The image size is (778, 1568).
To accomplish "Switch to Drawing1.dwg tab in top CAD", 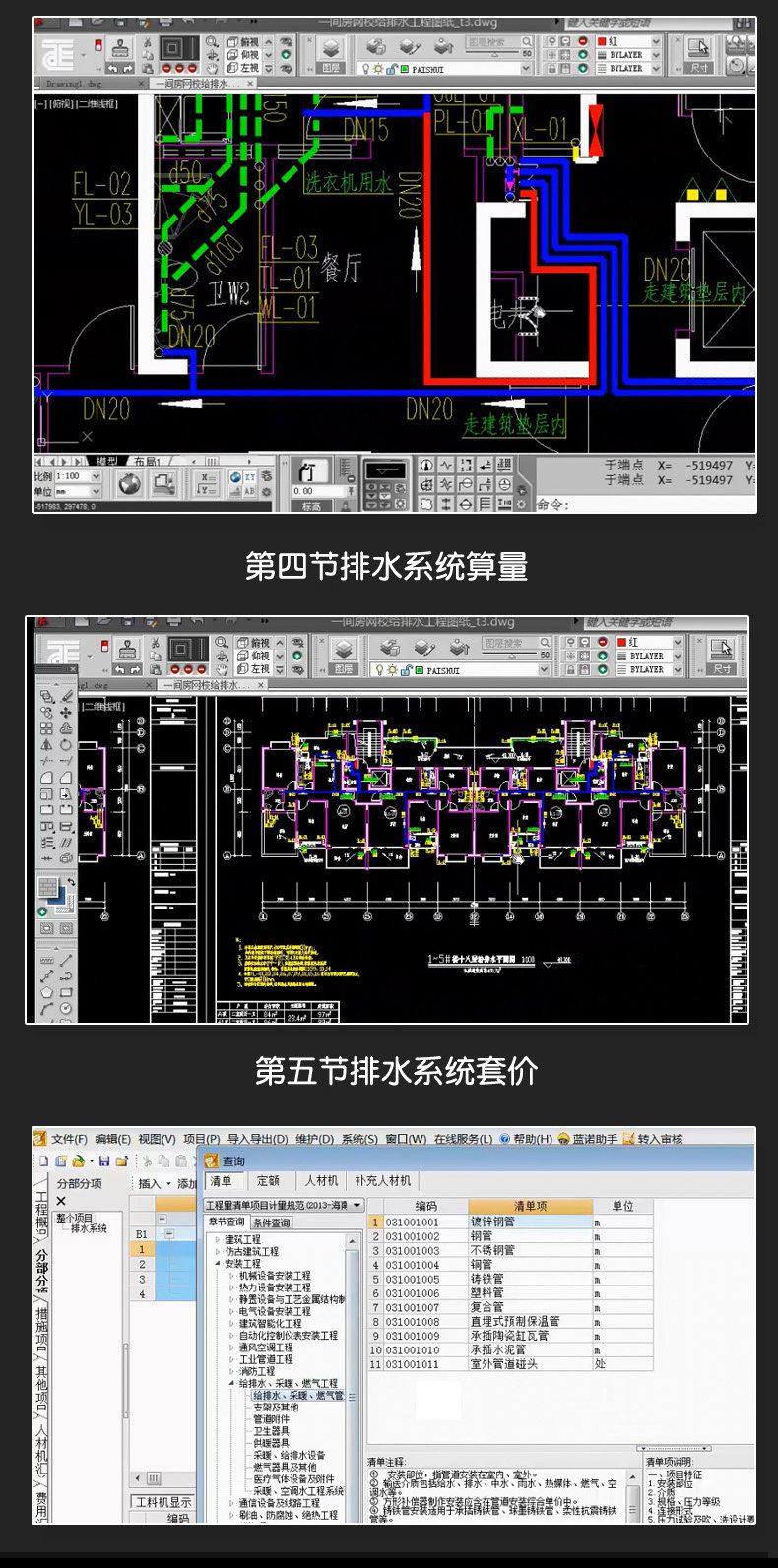I will (83, 84).
